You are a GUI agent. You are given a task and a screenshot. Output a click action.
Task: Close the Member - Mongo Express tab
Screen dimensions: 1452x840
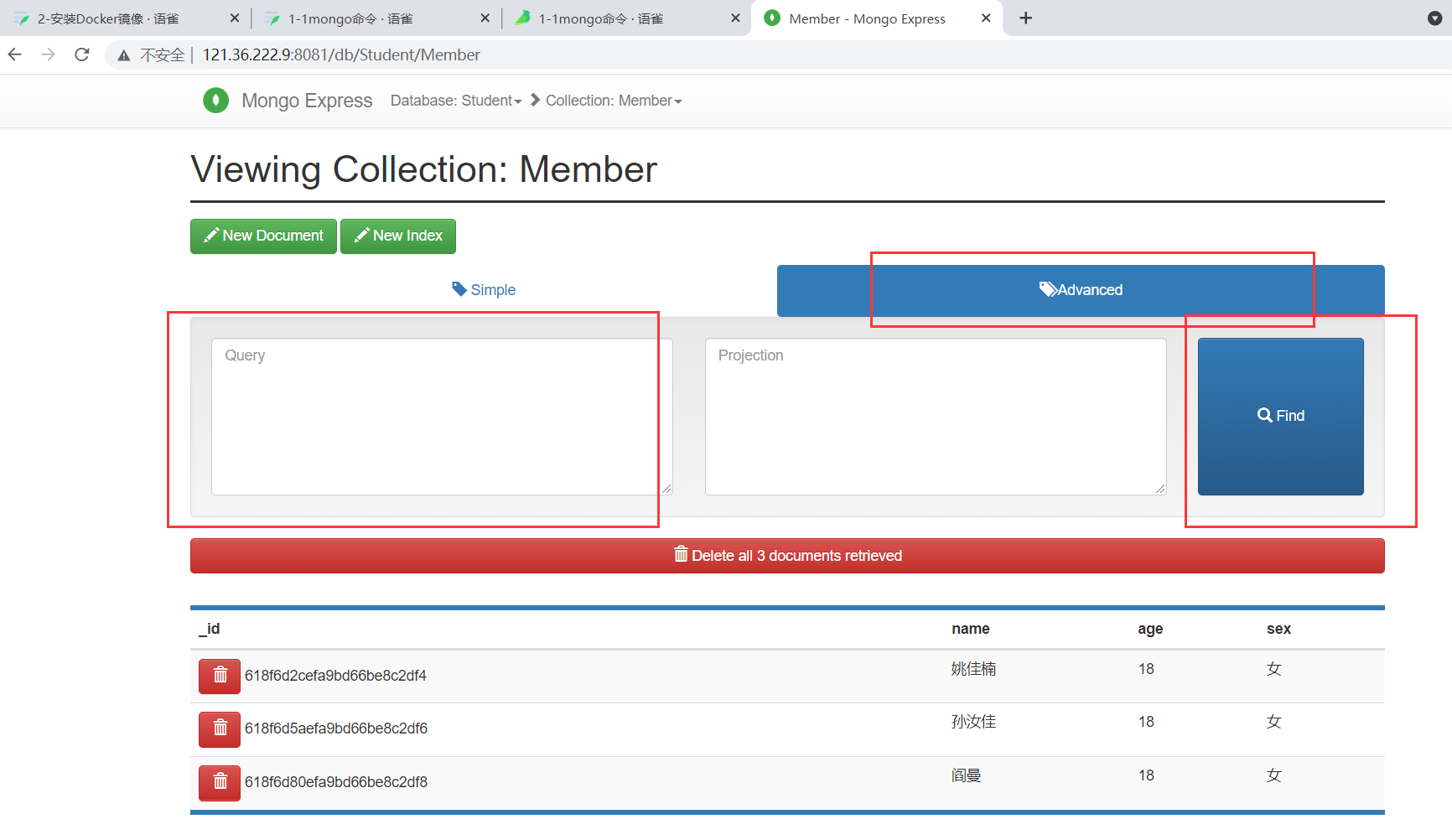(986, 18)
